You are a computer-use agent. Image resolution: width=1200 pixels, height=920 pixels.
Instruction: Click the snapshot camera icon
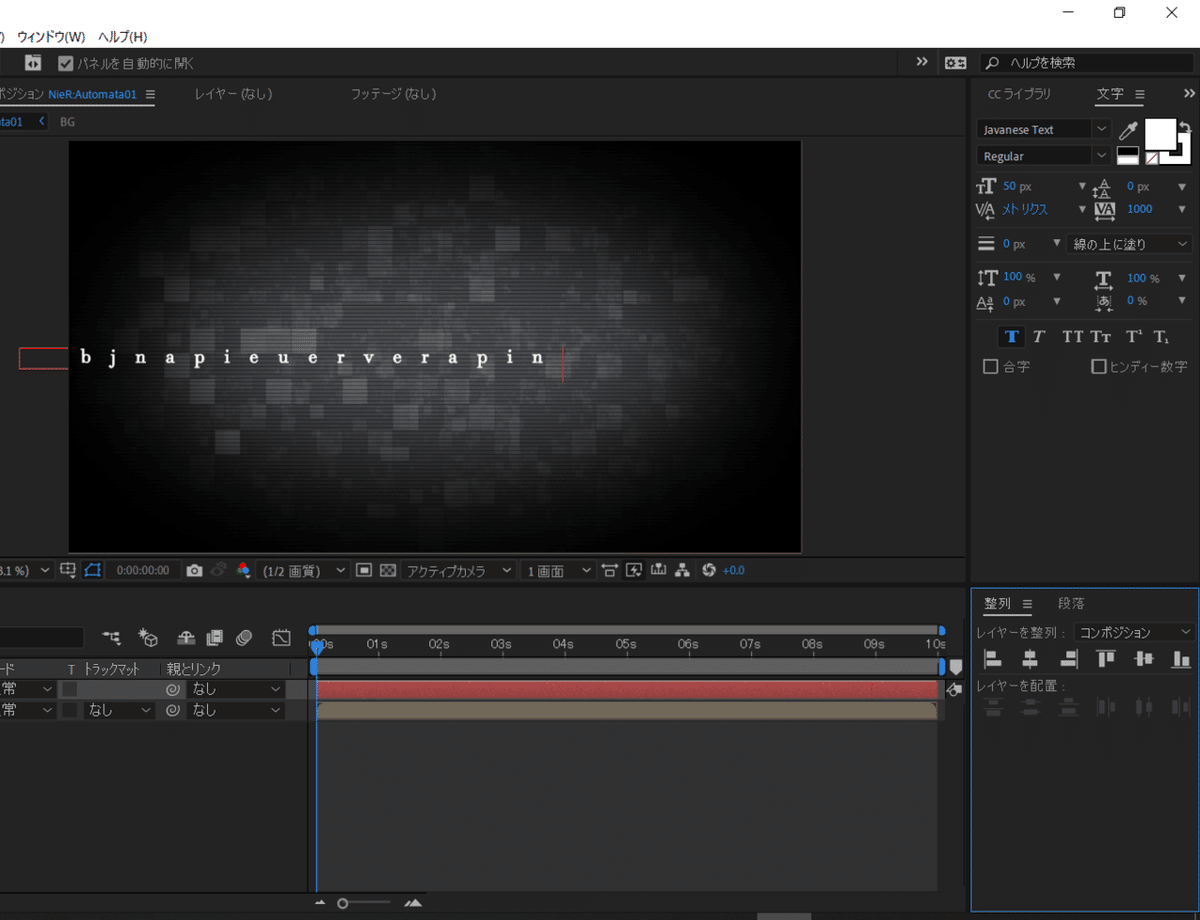(195, 570)
